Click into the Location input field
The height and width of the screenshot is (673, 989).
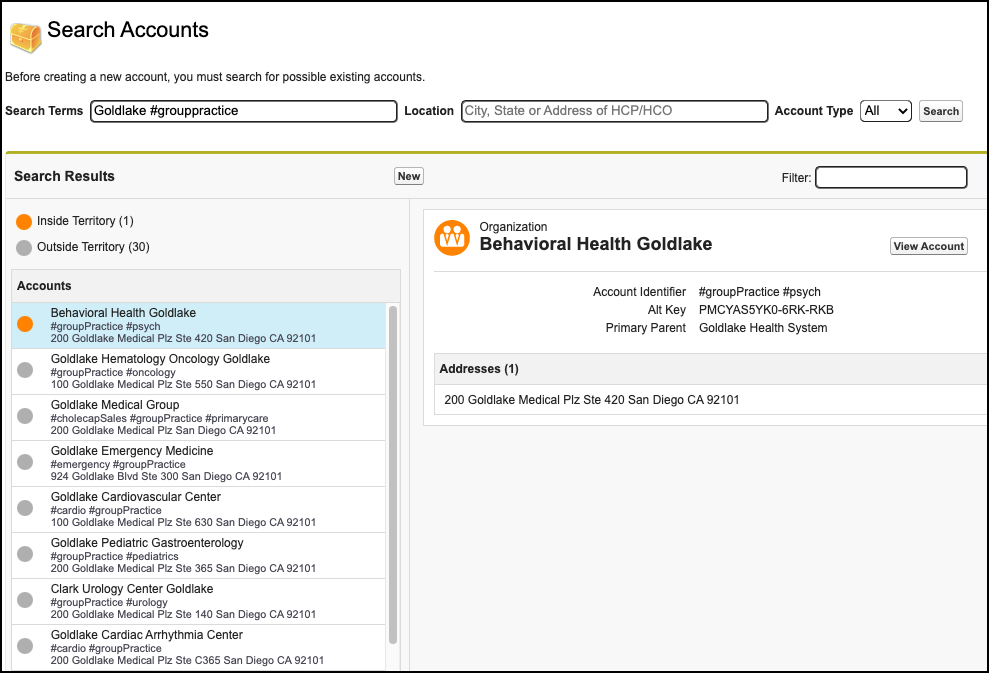pos(613,111)
